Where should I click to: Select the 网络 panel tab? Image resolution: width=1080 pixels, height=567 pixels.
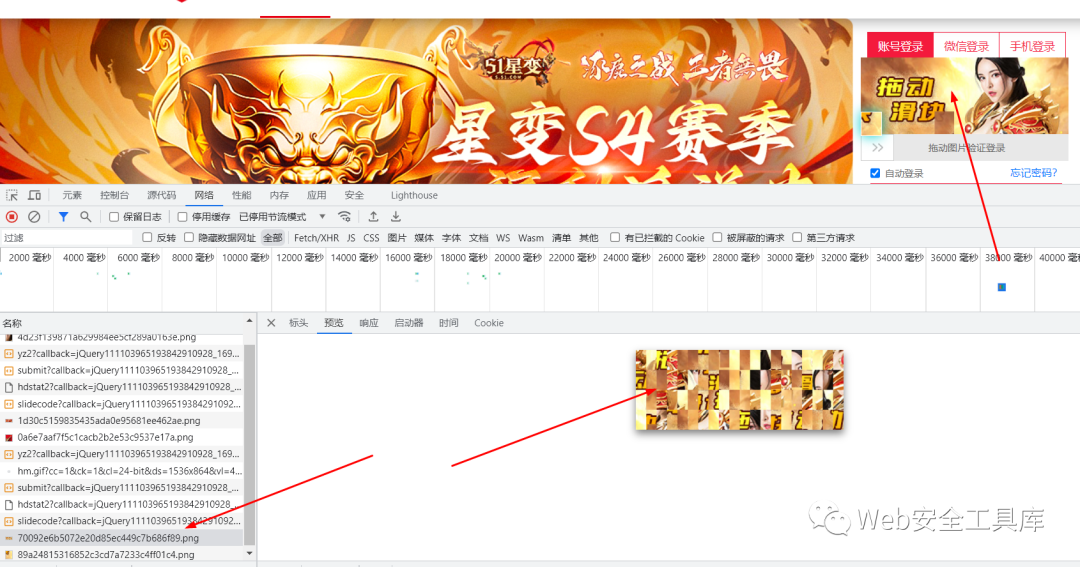[x=204, y=195]
